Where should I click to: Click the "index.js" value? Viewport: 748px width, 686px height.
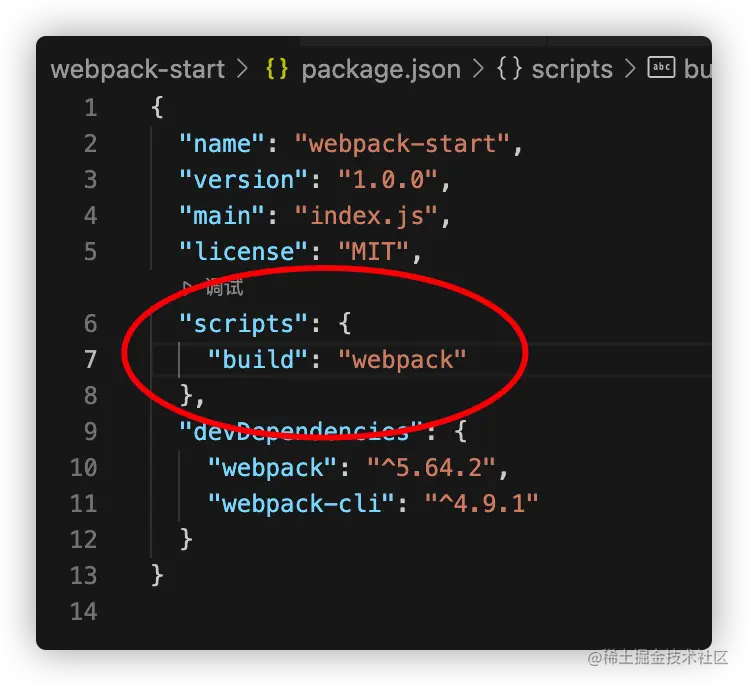coord(366,216)
